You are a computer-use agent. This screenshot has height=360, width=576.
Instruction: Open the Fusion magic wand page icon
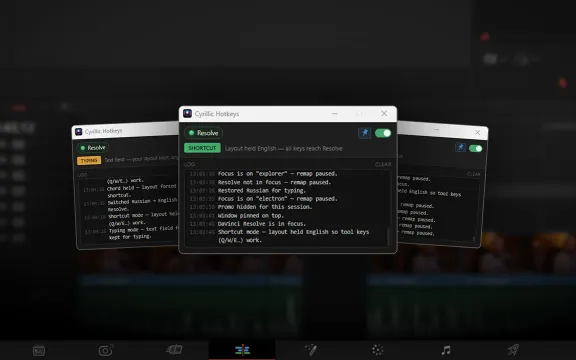pos(310,350)
